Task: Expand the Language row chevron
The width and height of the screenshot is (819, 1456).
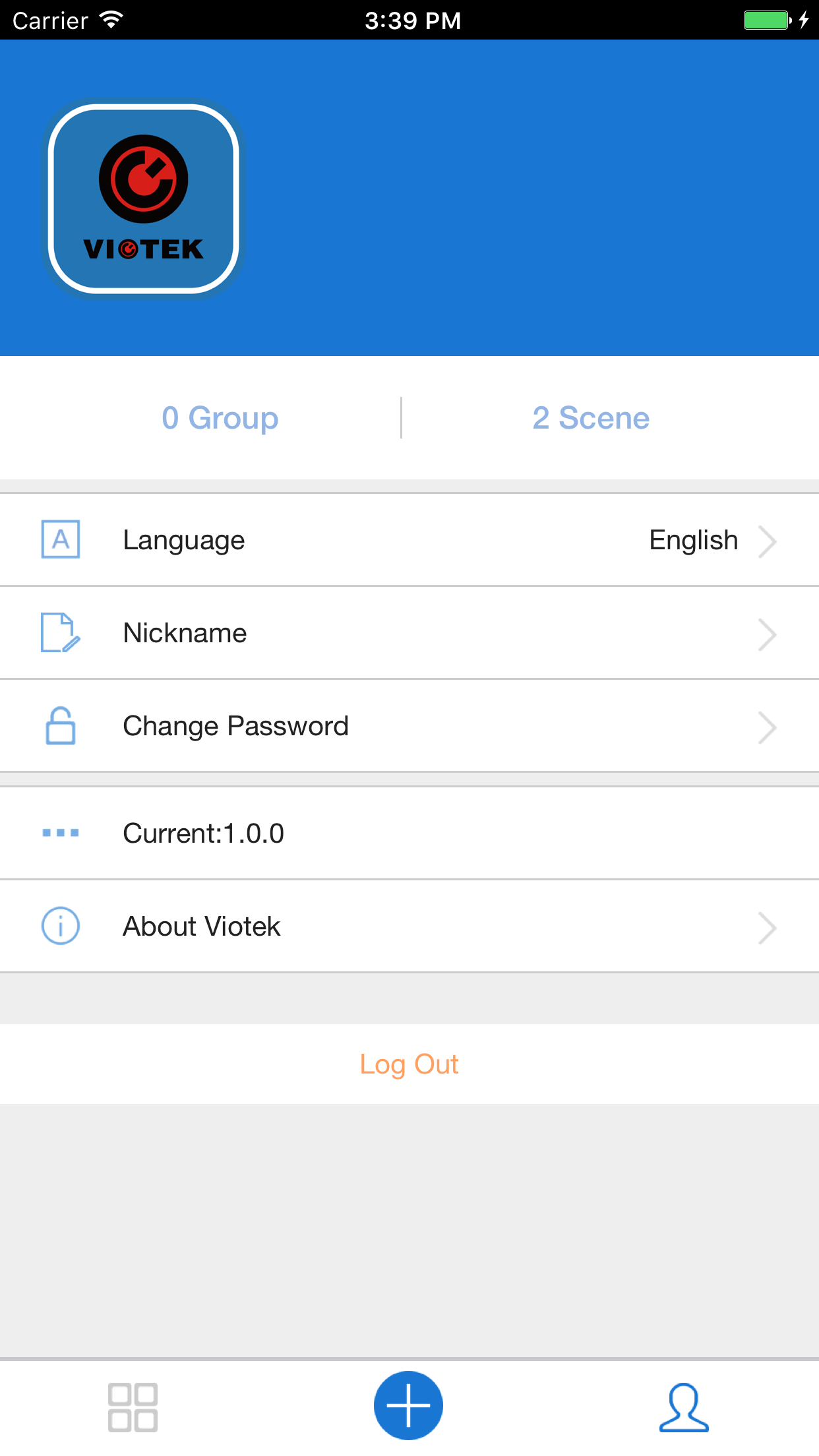Action: (767, 541)
